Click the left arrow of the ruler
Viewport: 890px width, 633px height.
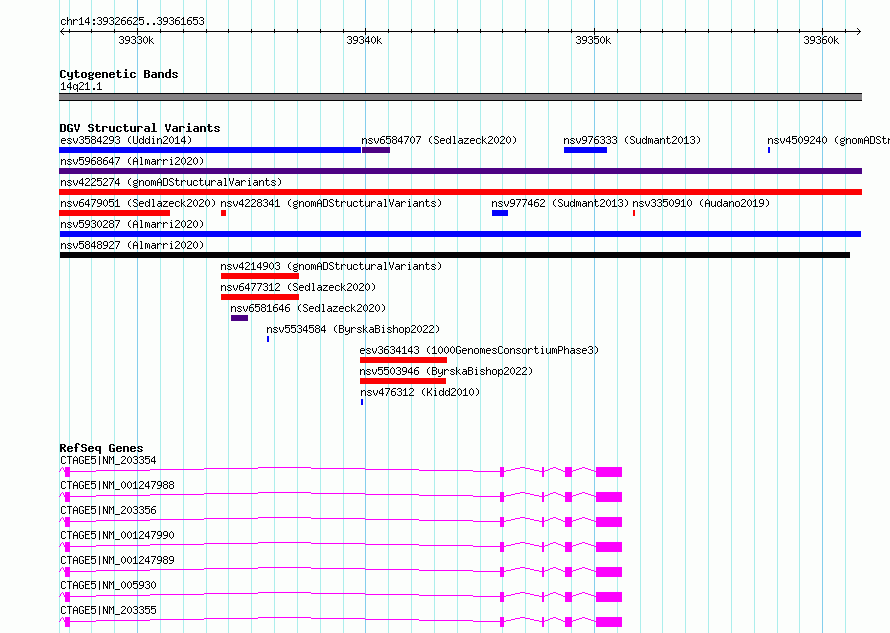coord(62,31)
